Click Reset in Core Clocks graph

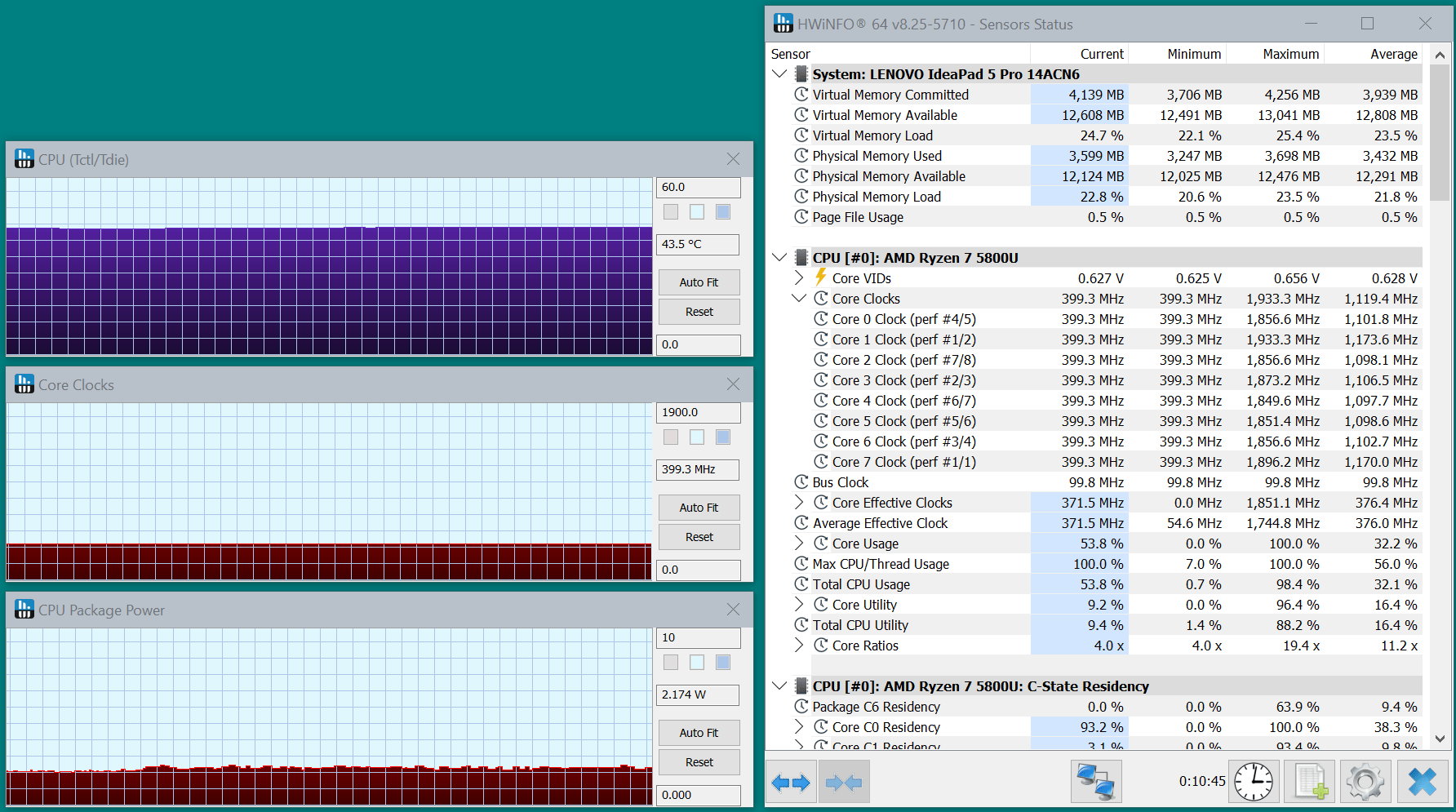(699, 537)
